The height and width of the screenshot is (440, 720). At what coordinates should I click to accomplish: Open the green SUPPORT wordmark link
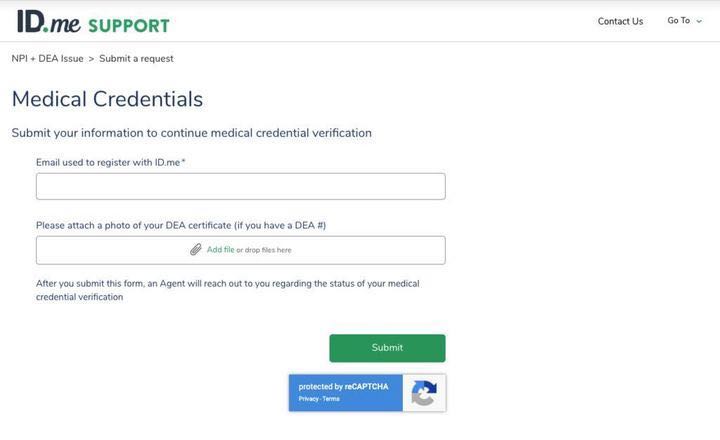pos(129,26)
